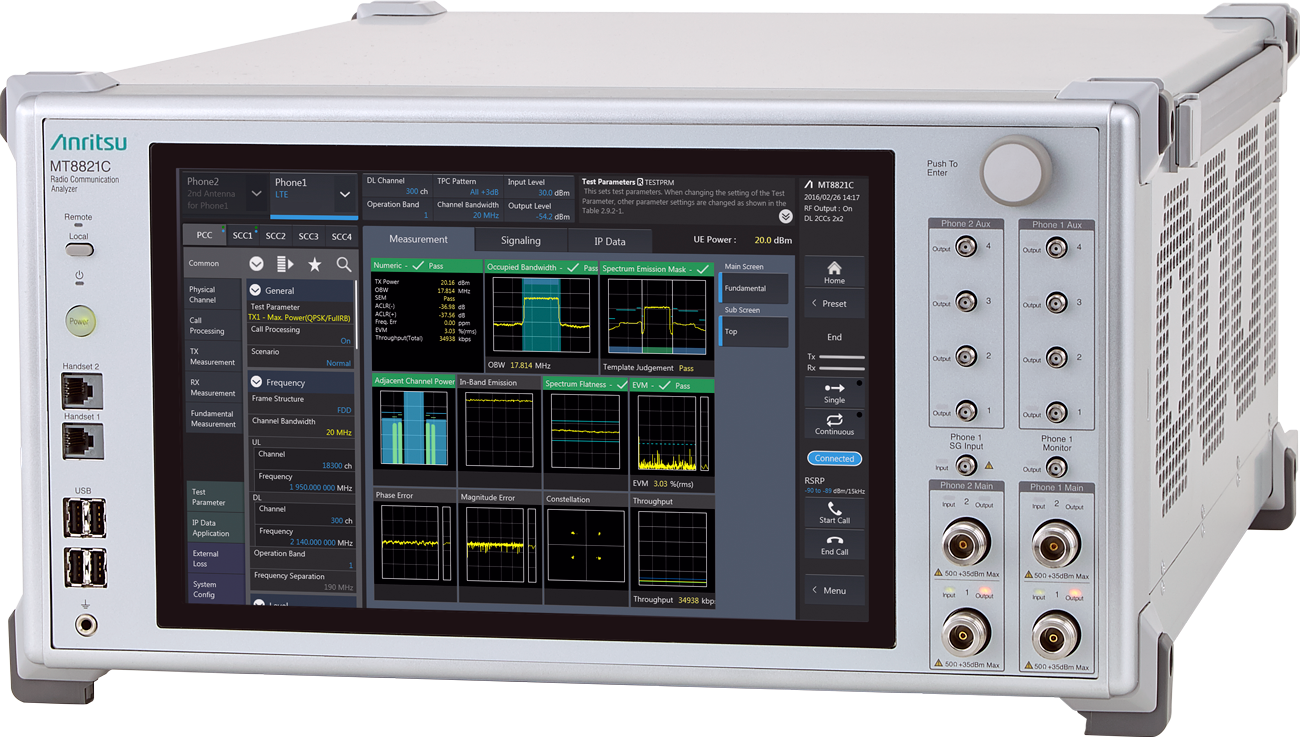Open the Preset submenu

[834, 303]
